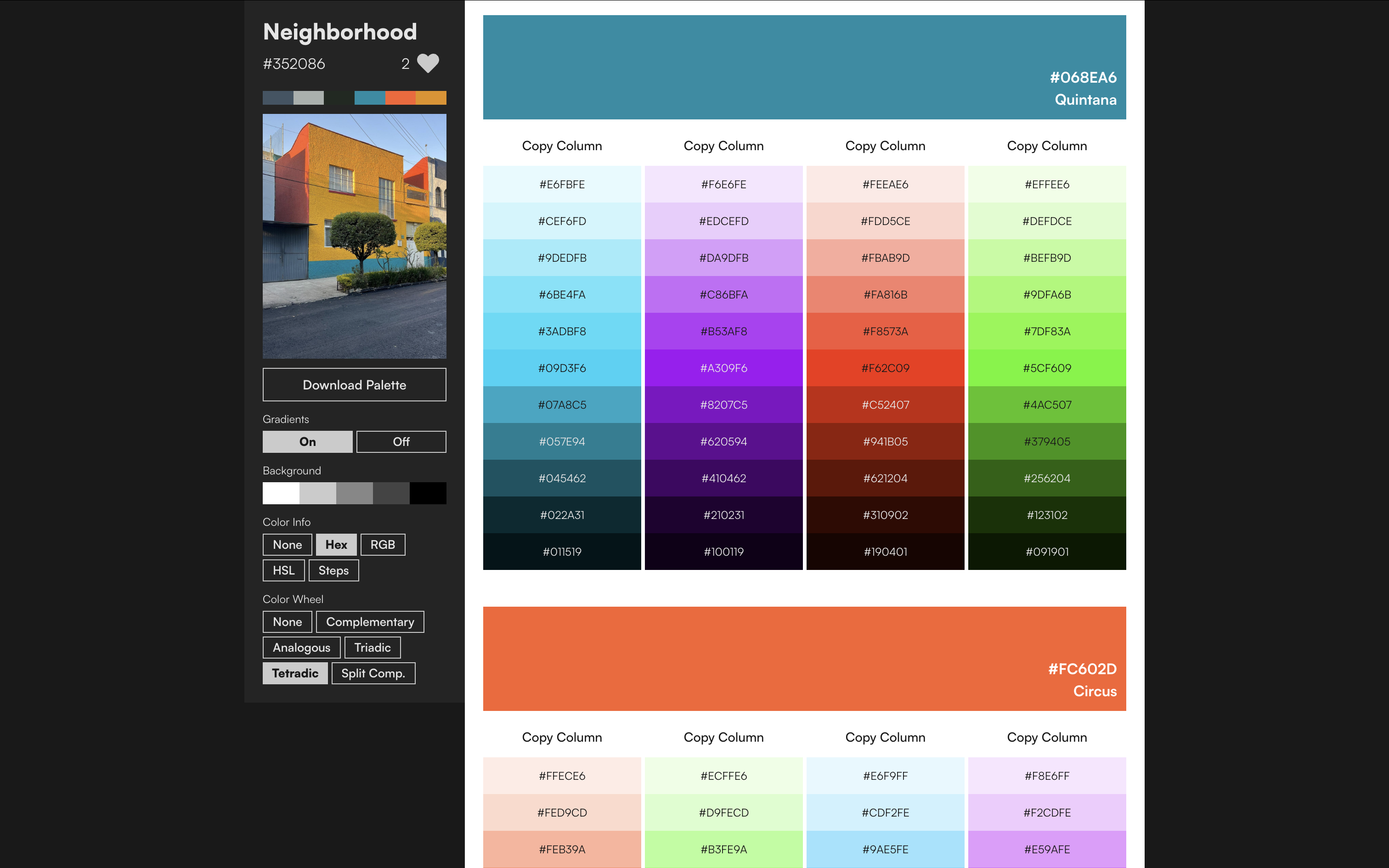Switch color wheel to Complementary

370,622
